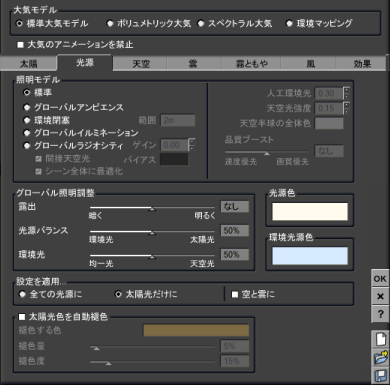
Task: Select the 環境マッピング radio button
Action: click(289, 23)
